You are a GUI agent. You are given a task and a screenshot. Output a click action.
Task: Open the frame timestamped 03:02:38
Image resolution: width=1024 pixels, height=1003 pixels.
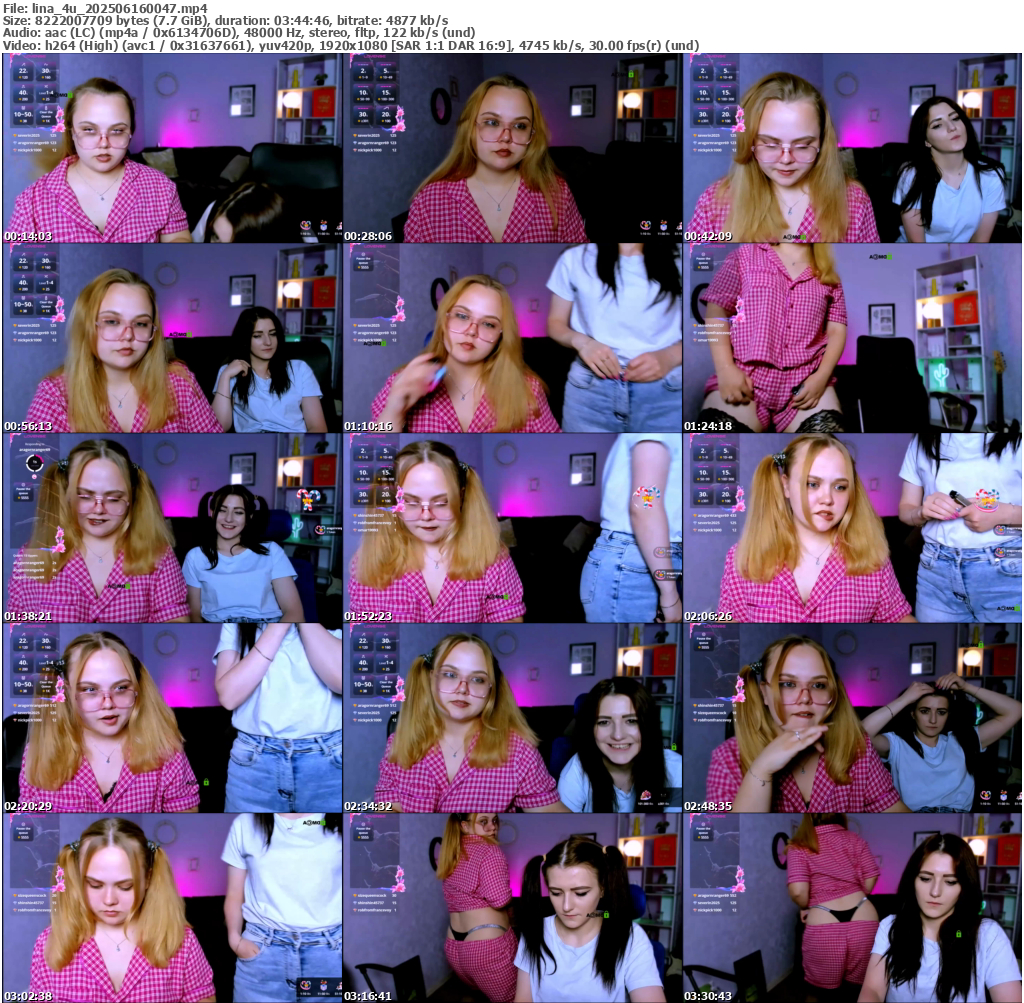(172, 908)
